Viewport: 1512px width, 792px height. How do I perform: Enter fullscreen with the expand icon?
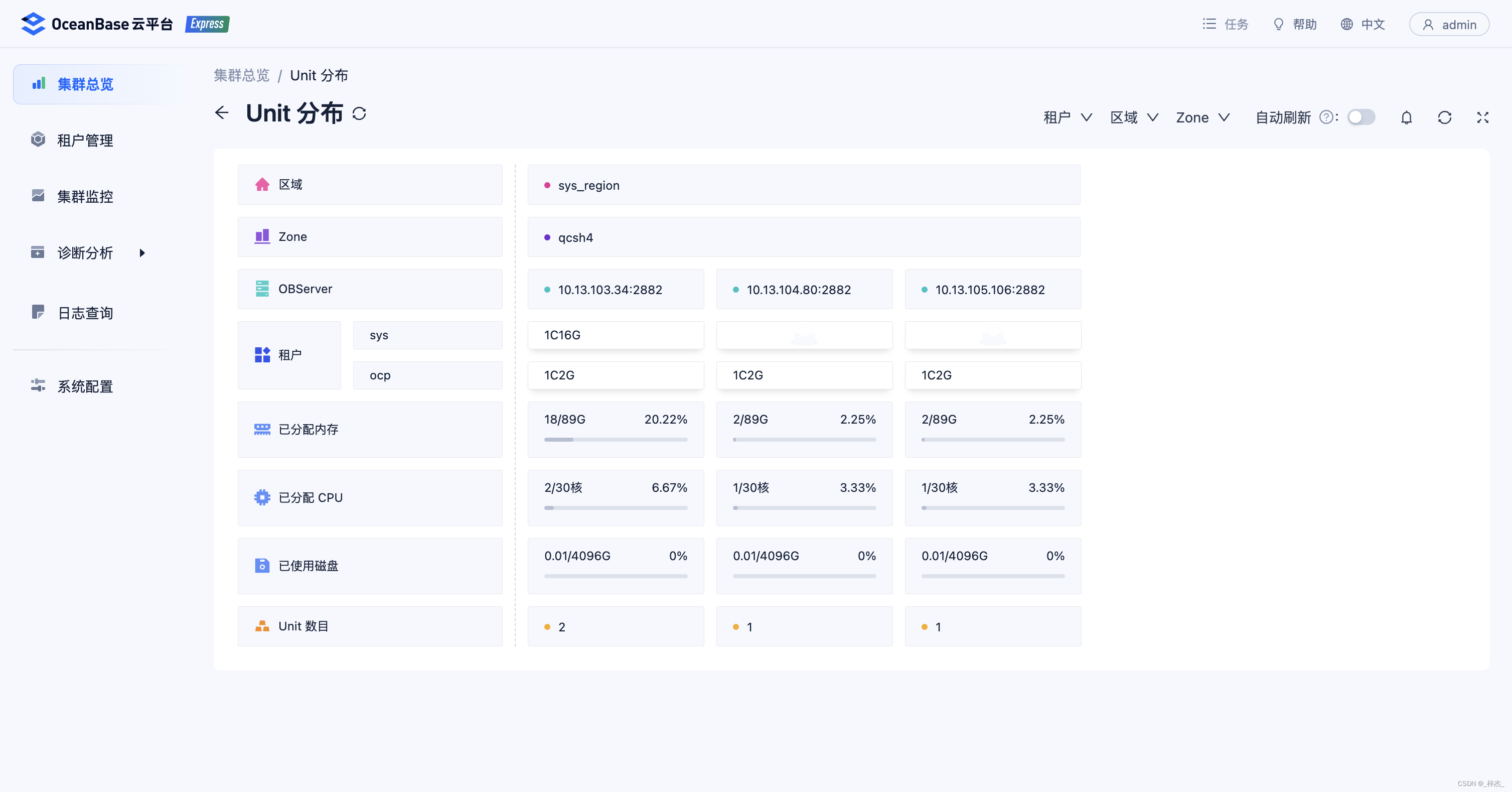[1482, 118]
